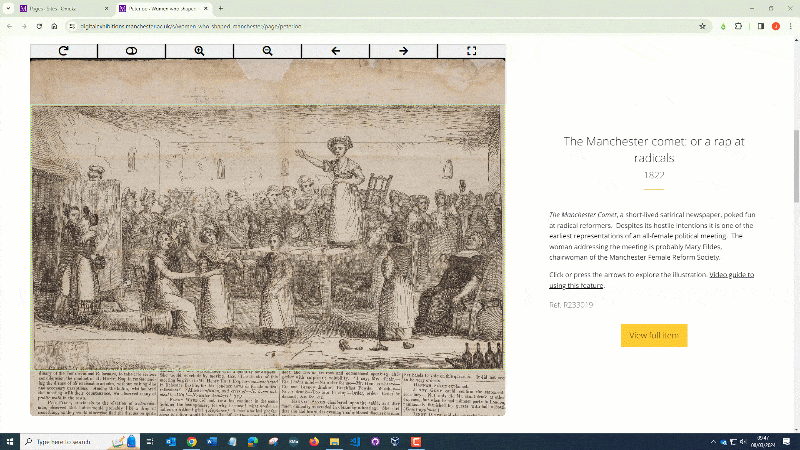Rotate the illustration with the rotate icon
The width and height of the screenshot is (800, 450).
coord(64,51)
